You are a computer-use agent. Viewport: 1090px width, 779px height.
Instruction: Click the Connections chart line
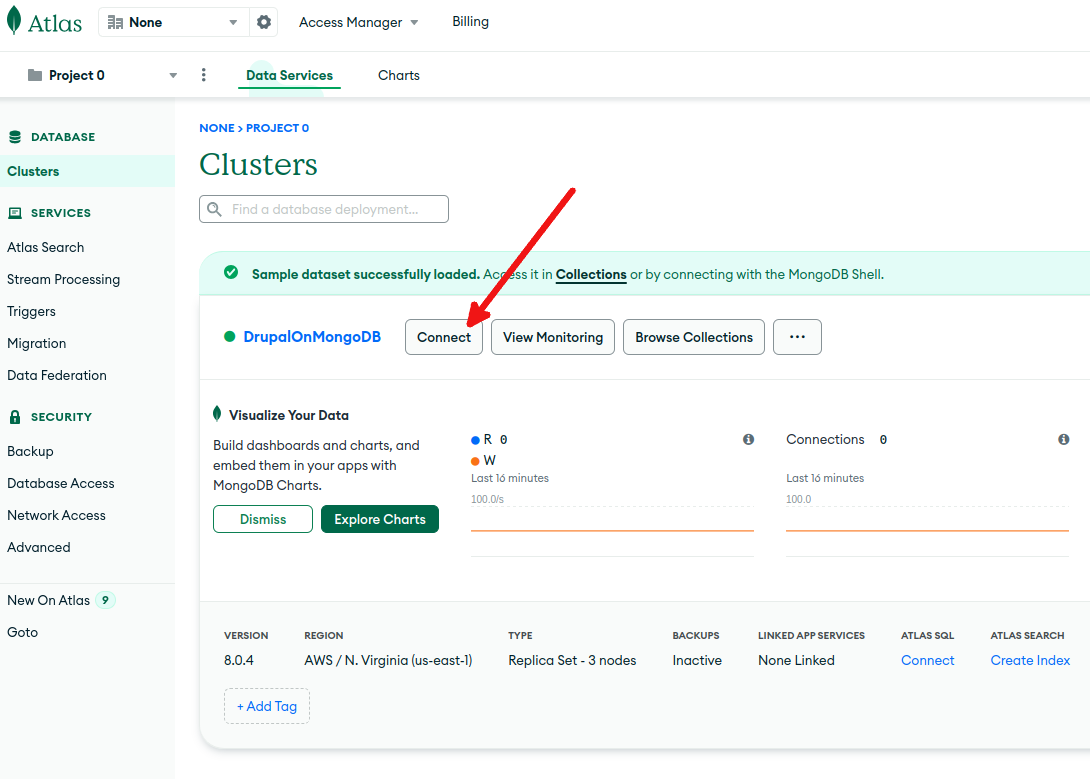pos(927,530)
